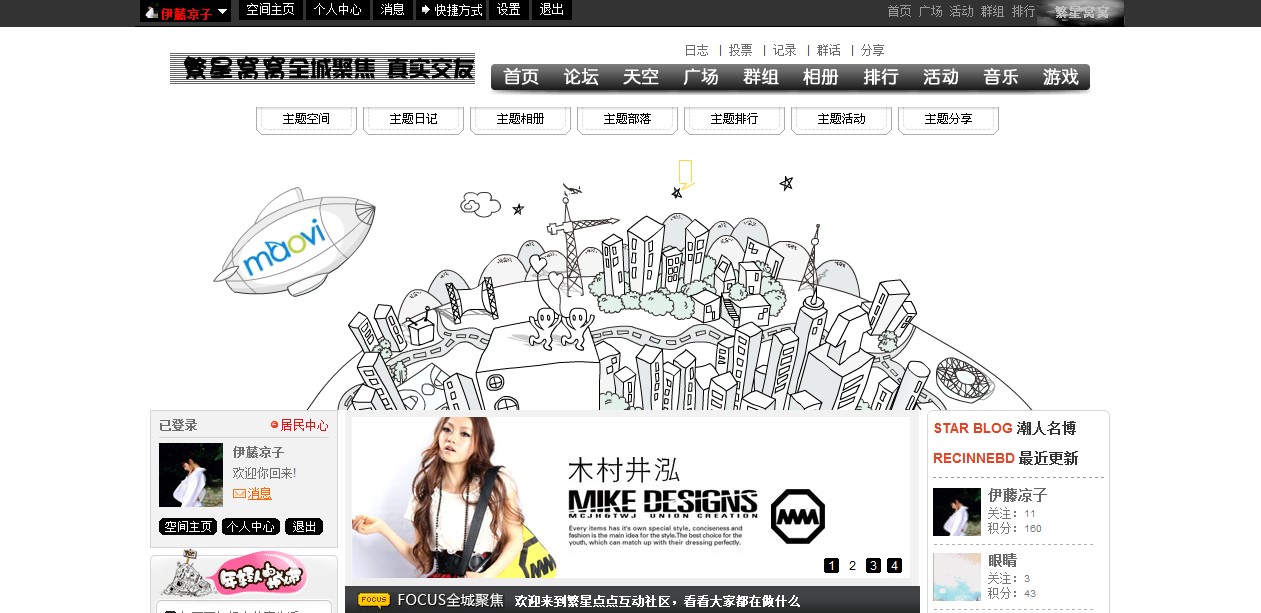
Task: Open the orange 消息 link in login panel
Action: (259, 494)
